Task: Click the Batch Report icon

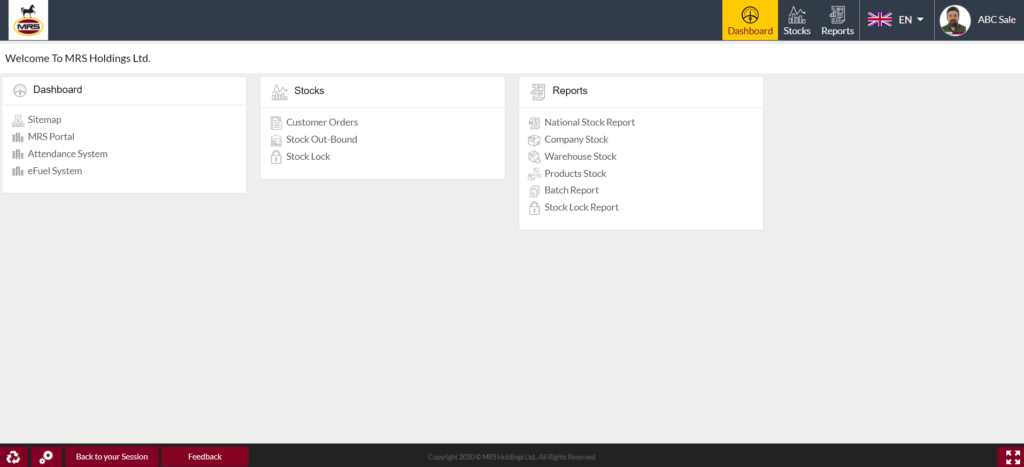Action: [534, 191]
